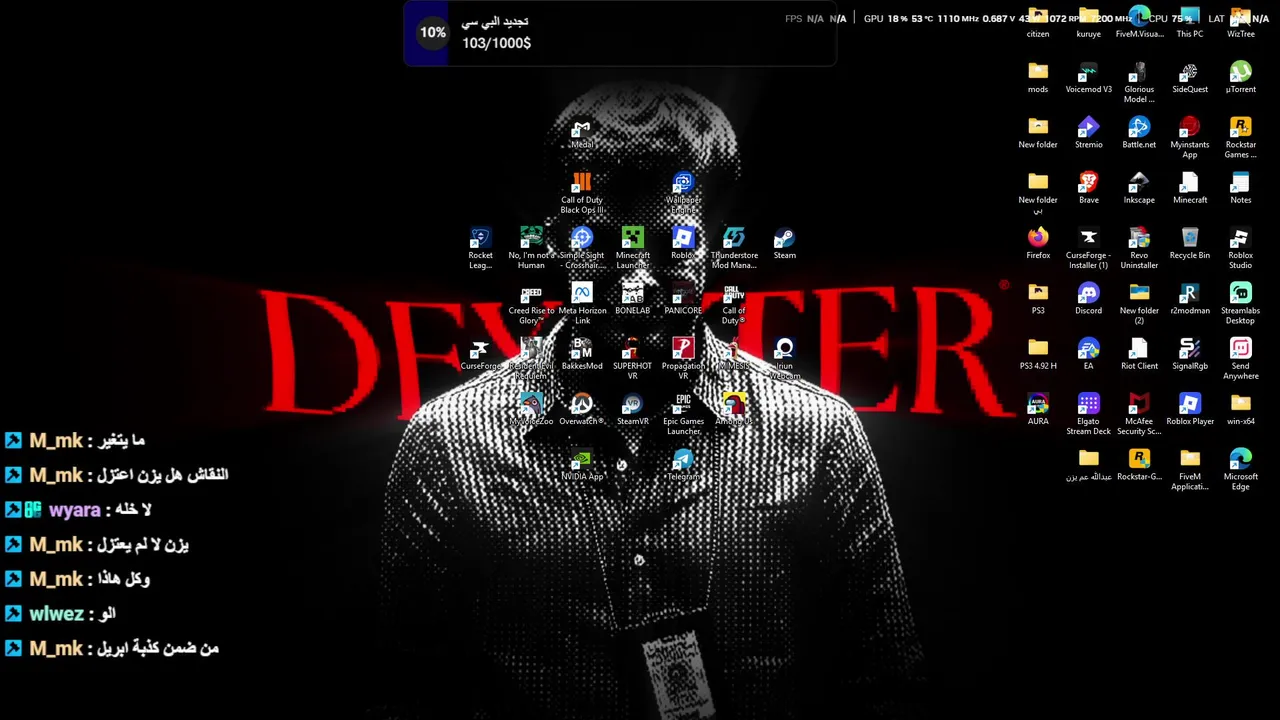Open r2modman shortcut
This screenshot has height=720, width=1280.
point(1190,299)
